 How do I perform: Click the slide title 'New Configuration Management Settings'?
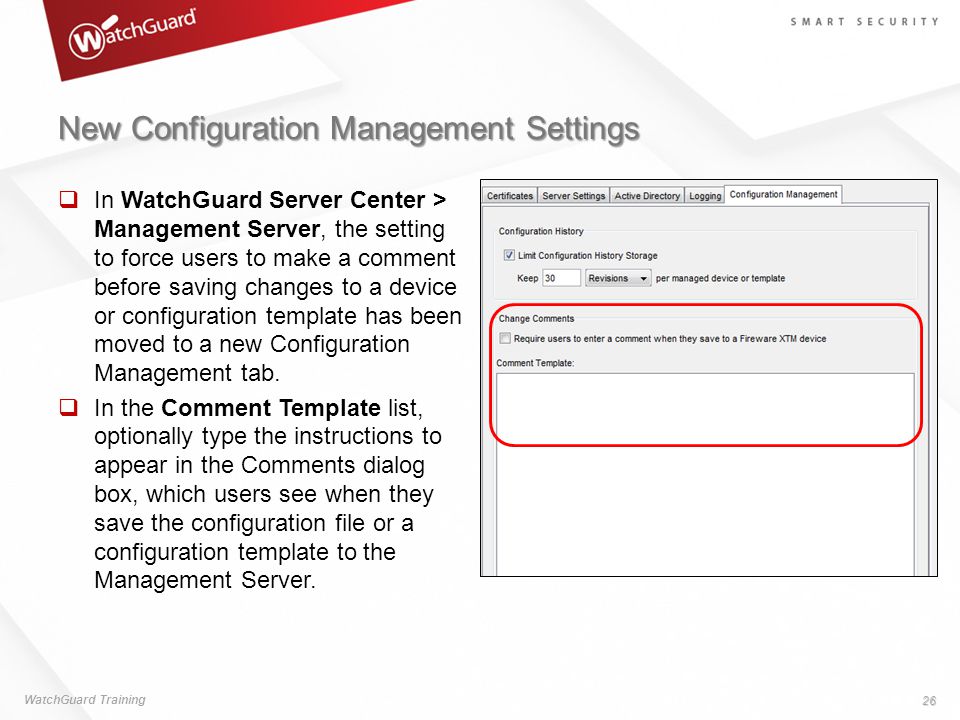click(x=349, y=129)
